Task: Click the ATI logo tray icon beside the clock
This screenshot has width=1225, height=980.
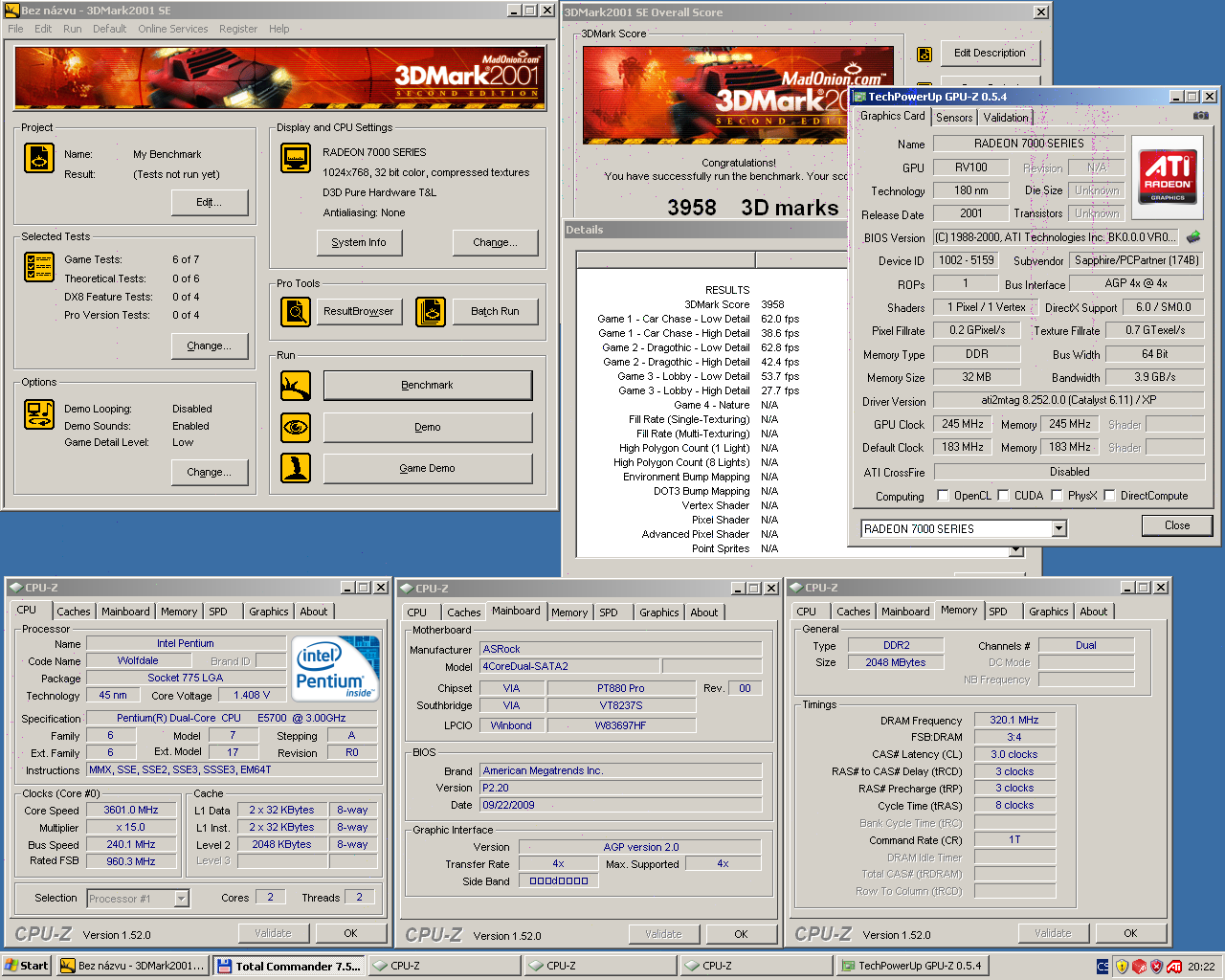Action: click(1174, 967)
